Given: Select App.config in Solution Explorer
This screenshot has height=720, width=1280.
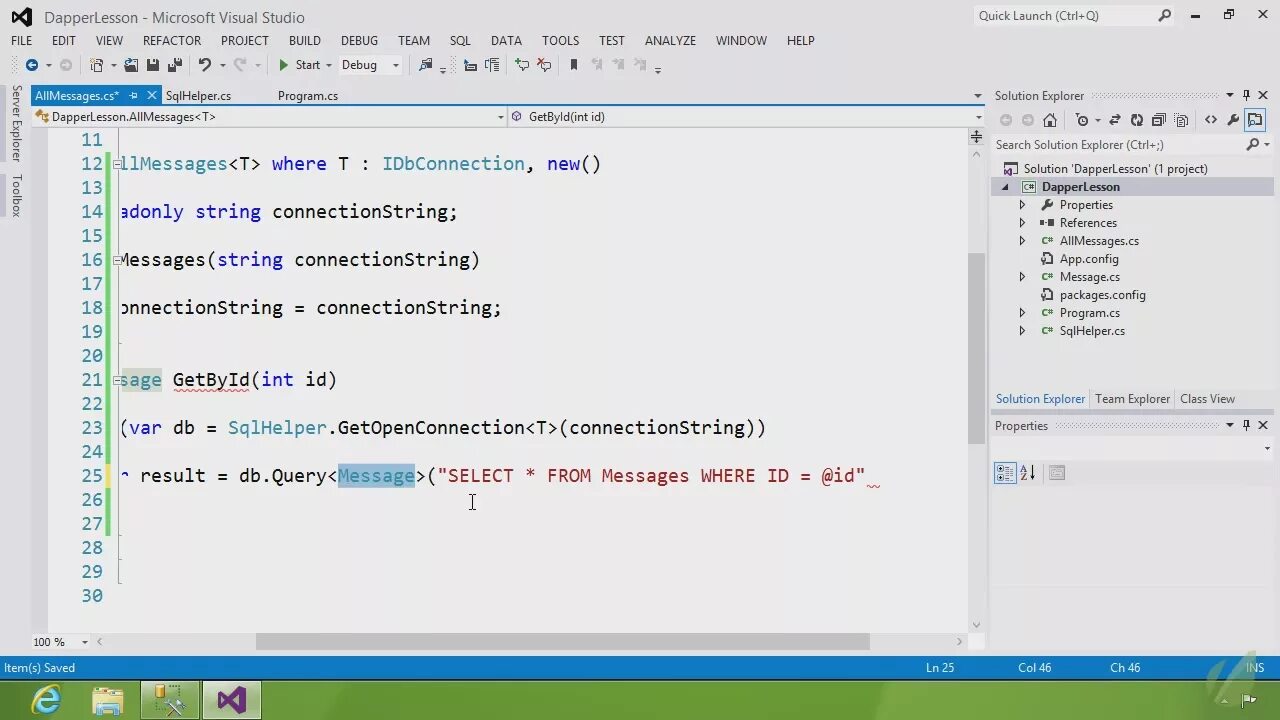Looking at the screenshot, I should tap(1089, 259).
